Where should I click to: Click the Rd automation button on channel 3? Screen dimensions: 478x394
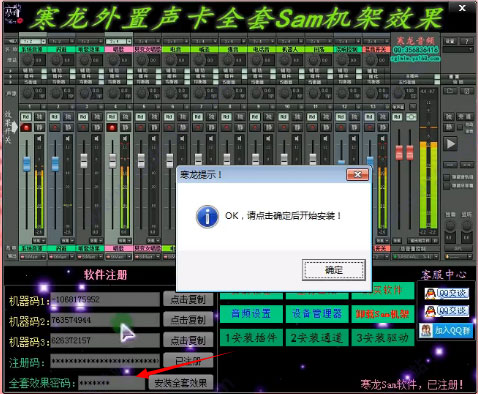coord(83,117)
